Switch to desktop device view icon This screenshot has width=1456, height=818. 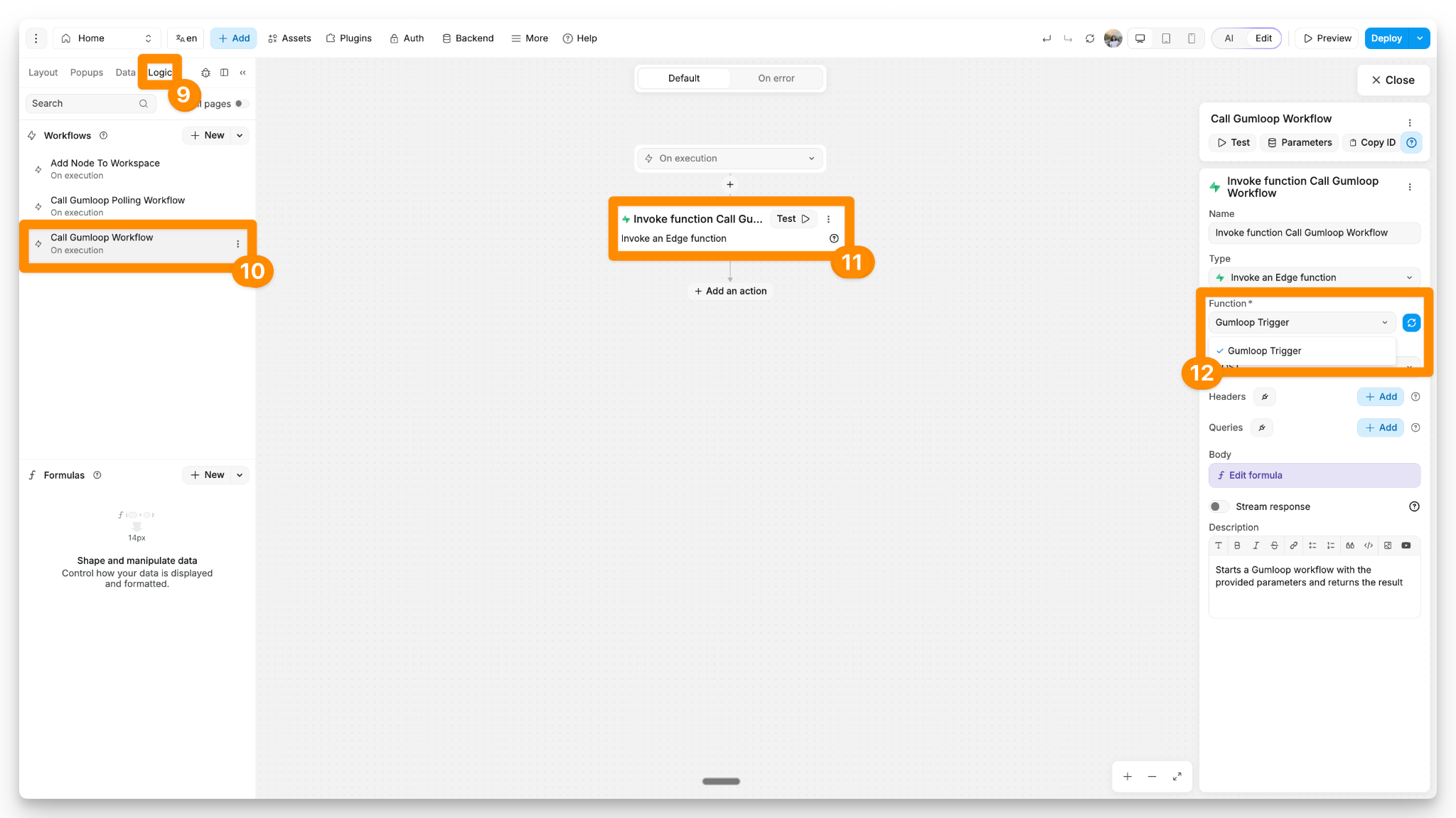click(x=1140, y=38)
